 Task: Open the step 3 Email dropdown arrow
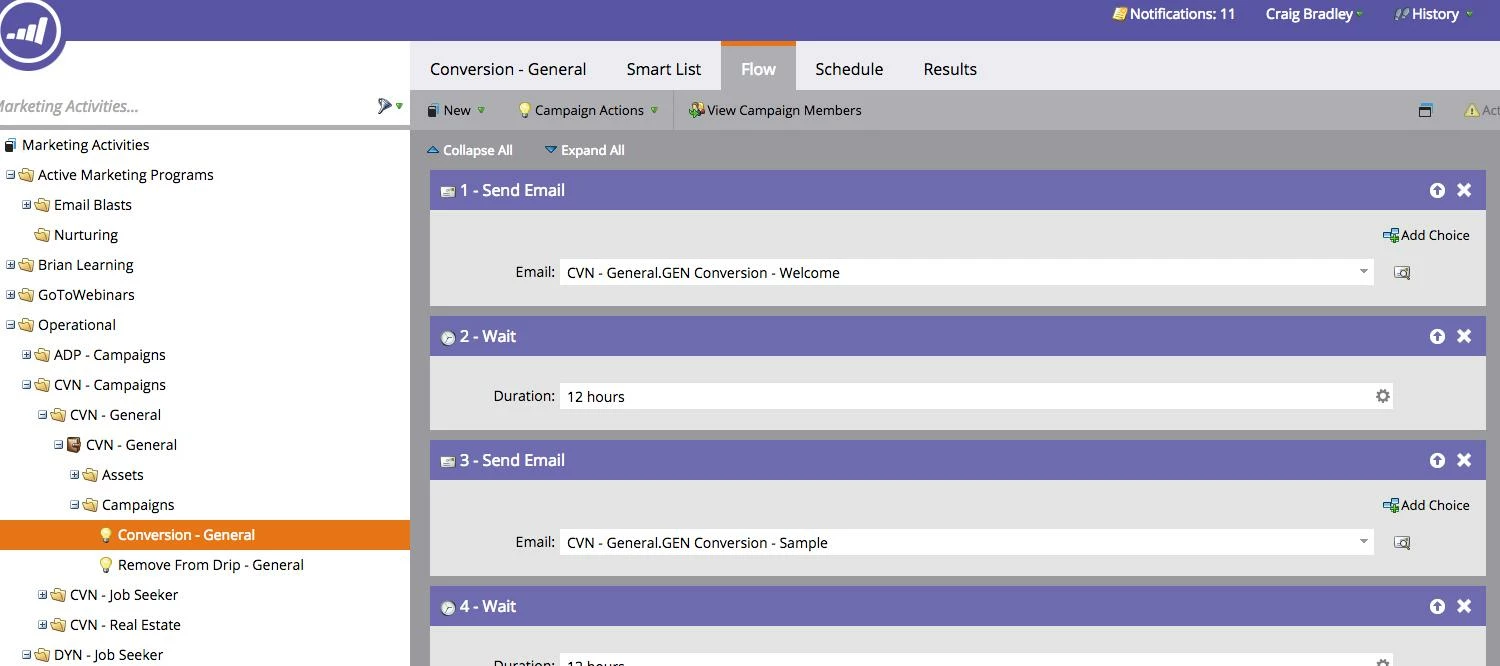pos(1364,542)
